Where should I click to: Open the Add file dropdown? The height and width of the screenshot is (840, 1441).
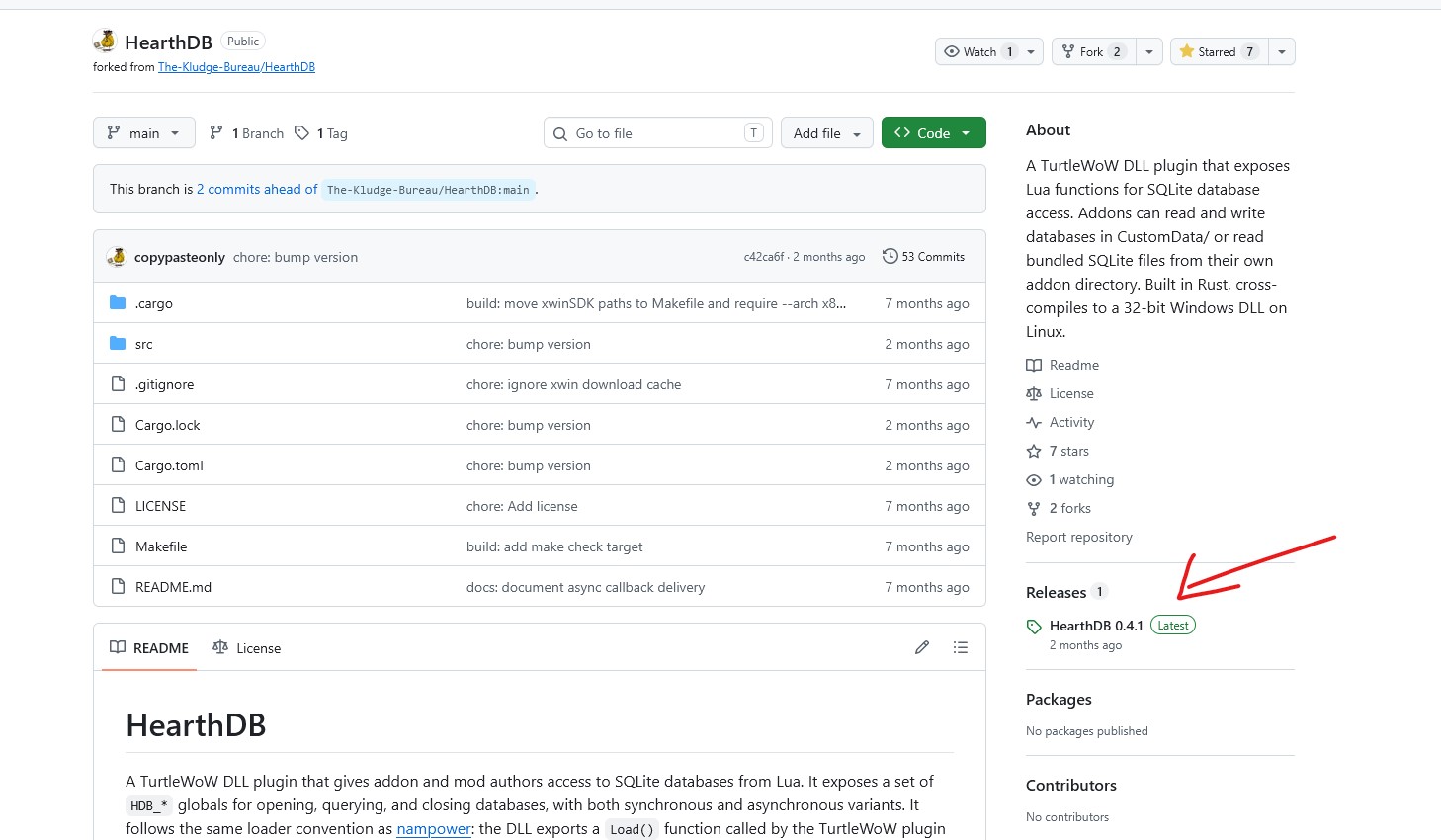pyautogui.click(x=827, y=132)
